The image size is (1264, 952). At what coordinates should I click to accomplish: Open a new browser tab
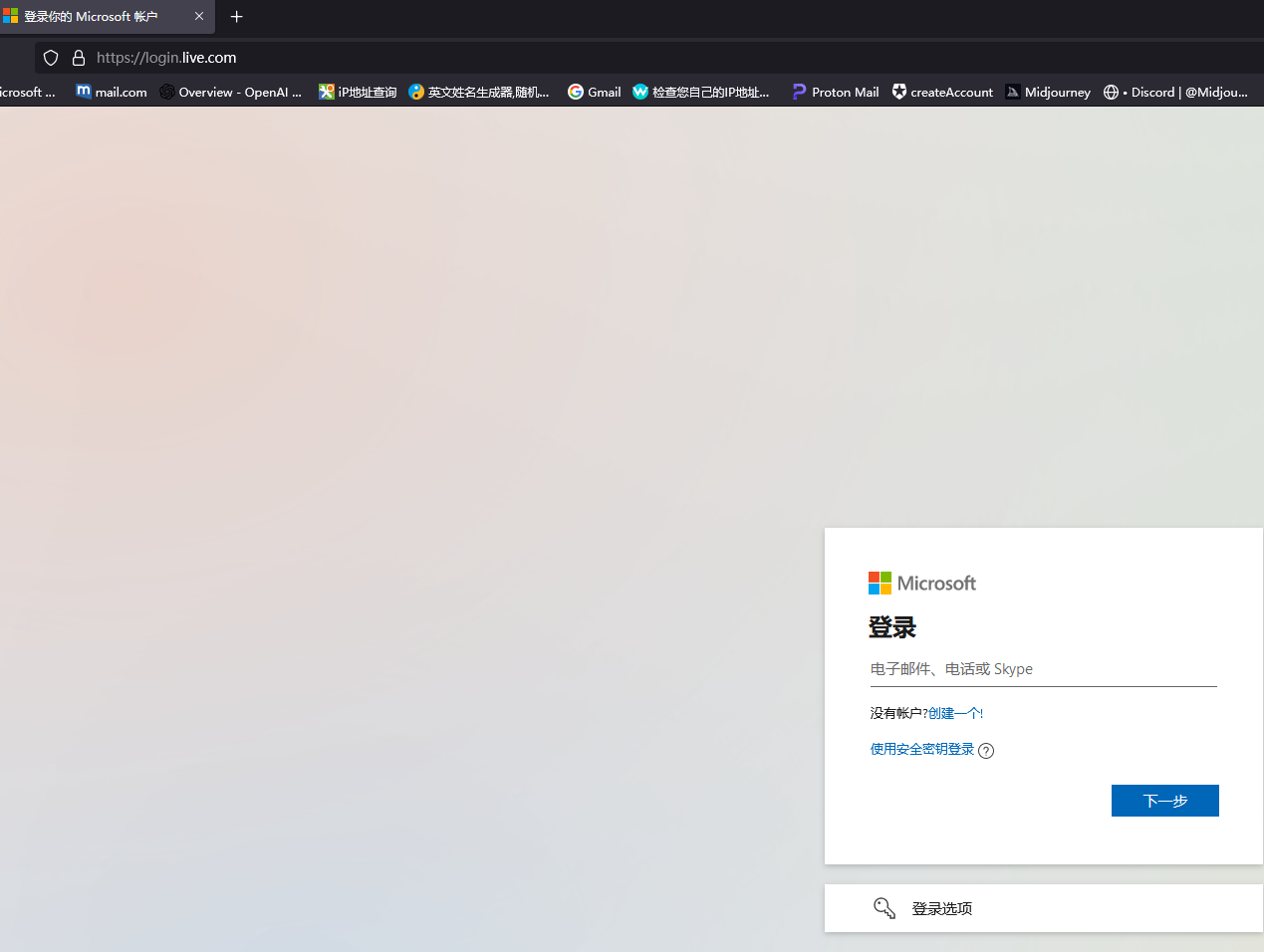click(237, 17)
